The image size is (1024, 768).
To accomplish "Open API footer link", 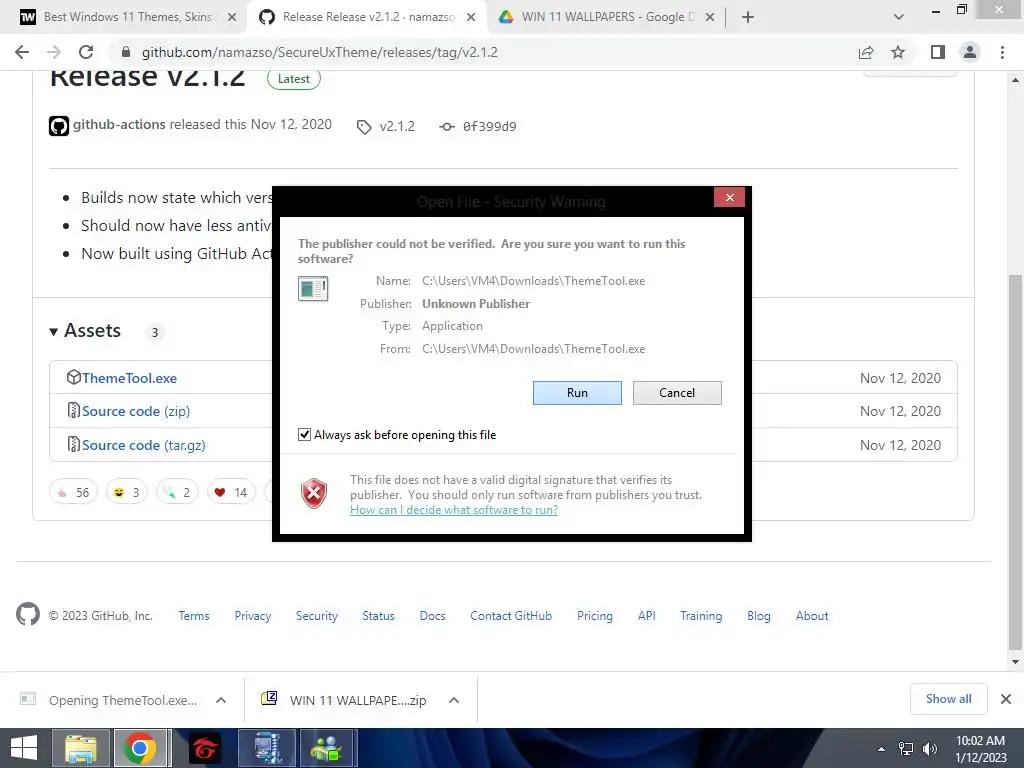I will tap(647, 616).
